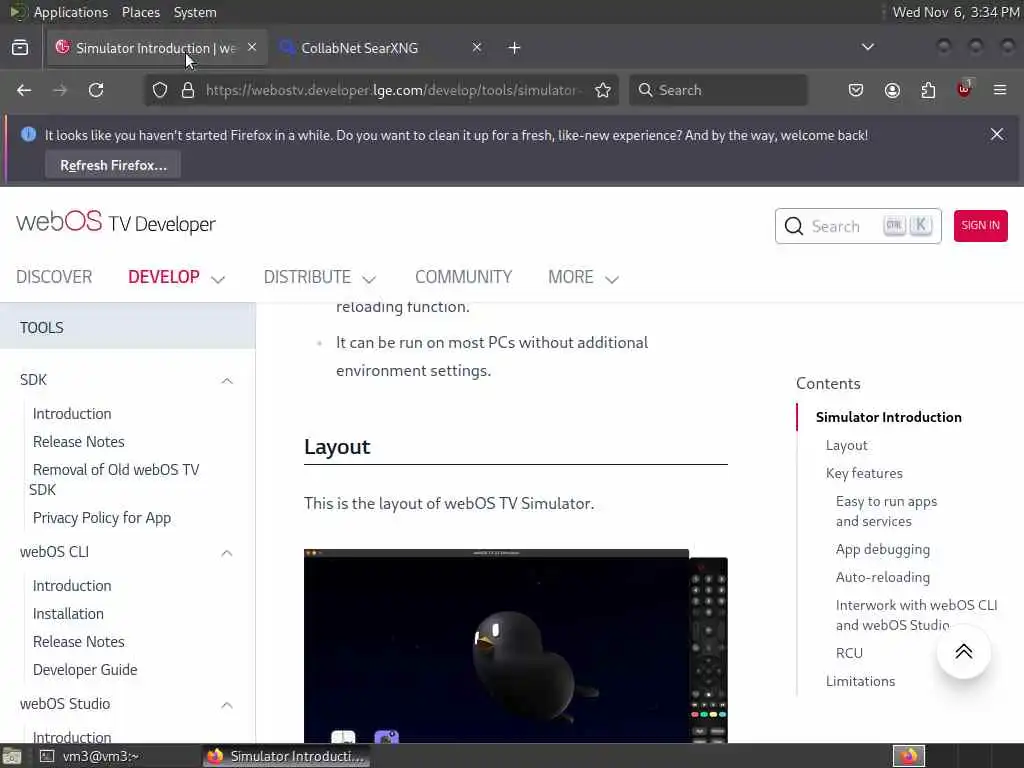
Task: Jump to RCU in Contents
Action: (849, 652)
